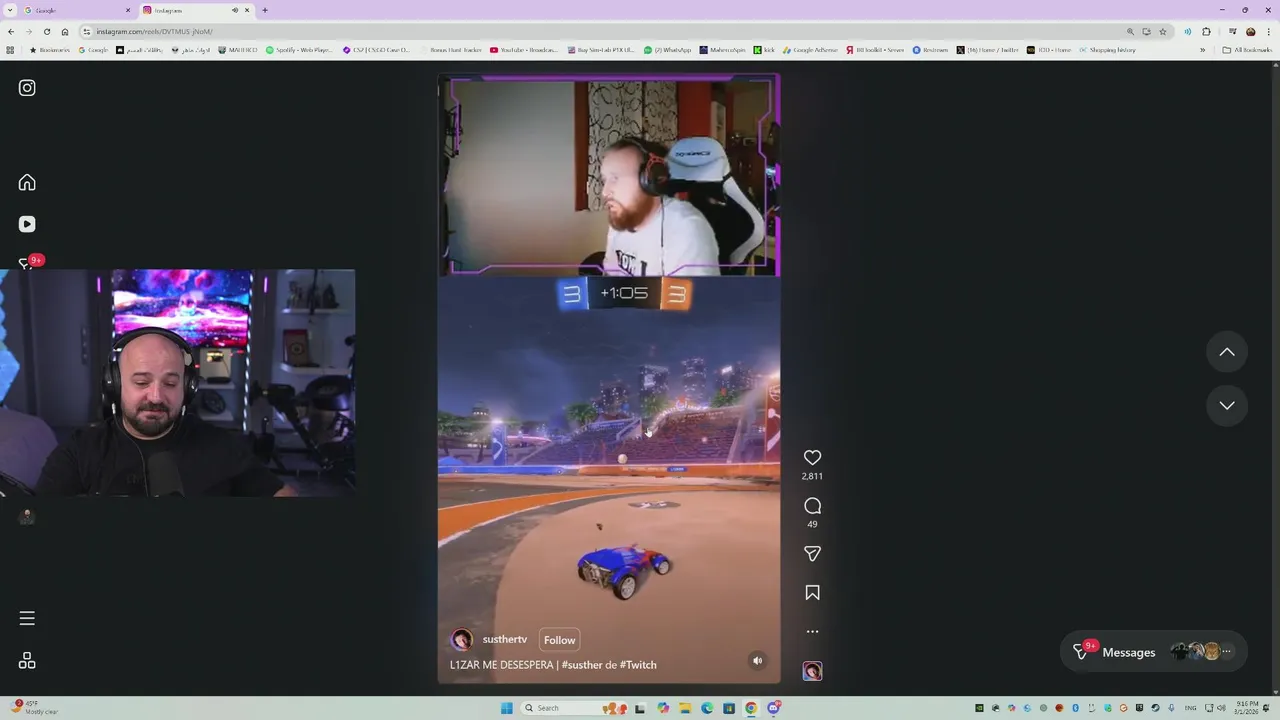Image resolution: width=1280 pixels, height=720 pixels.
Task: Open more options three-dot menu on reel
Action: (x=812, y=632)
